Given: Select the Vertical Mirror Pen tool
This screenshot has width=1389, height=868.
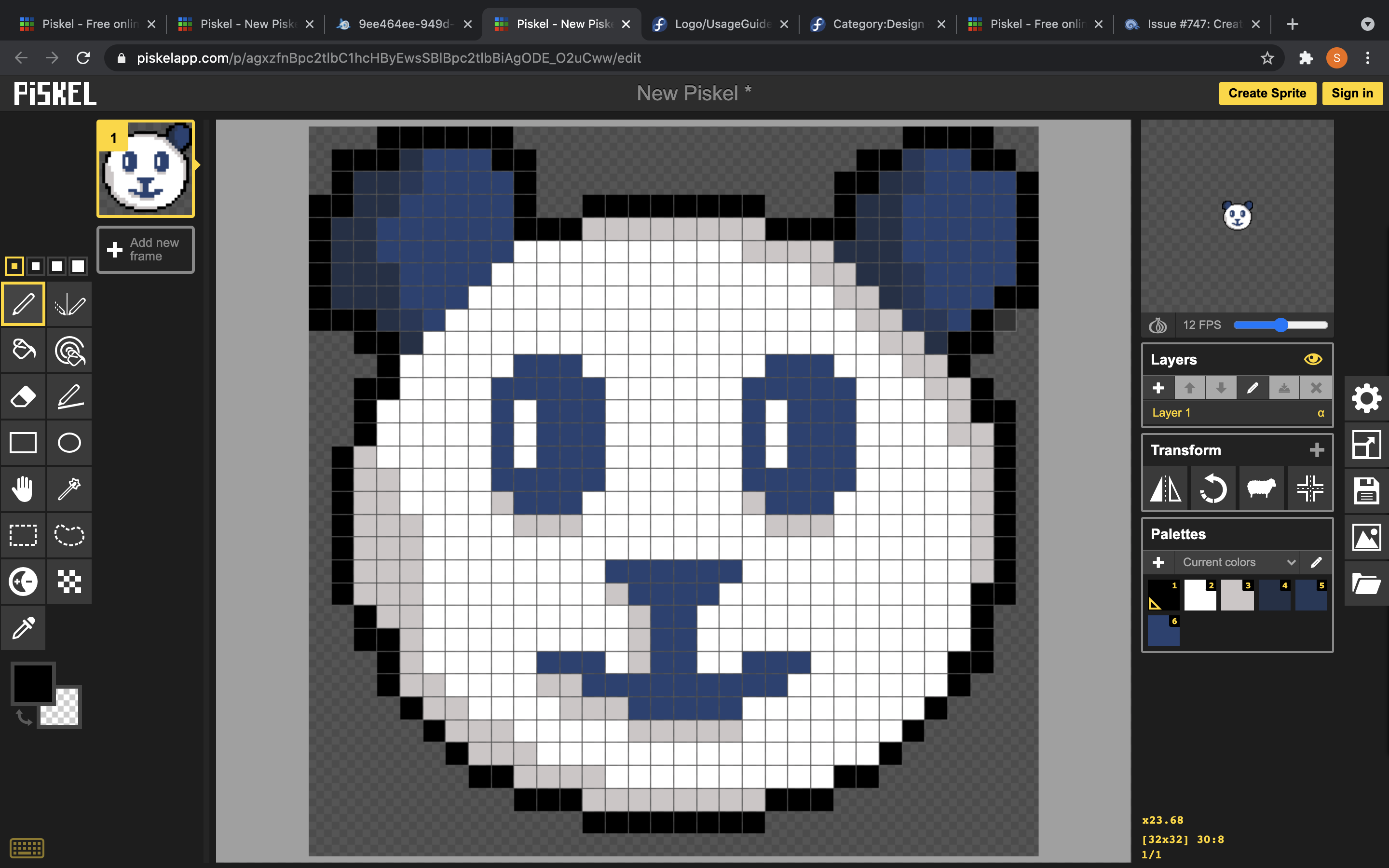Looking at the screenshot, I should pos(69,304).
